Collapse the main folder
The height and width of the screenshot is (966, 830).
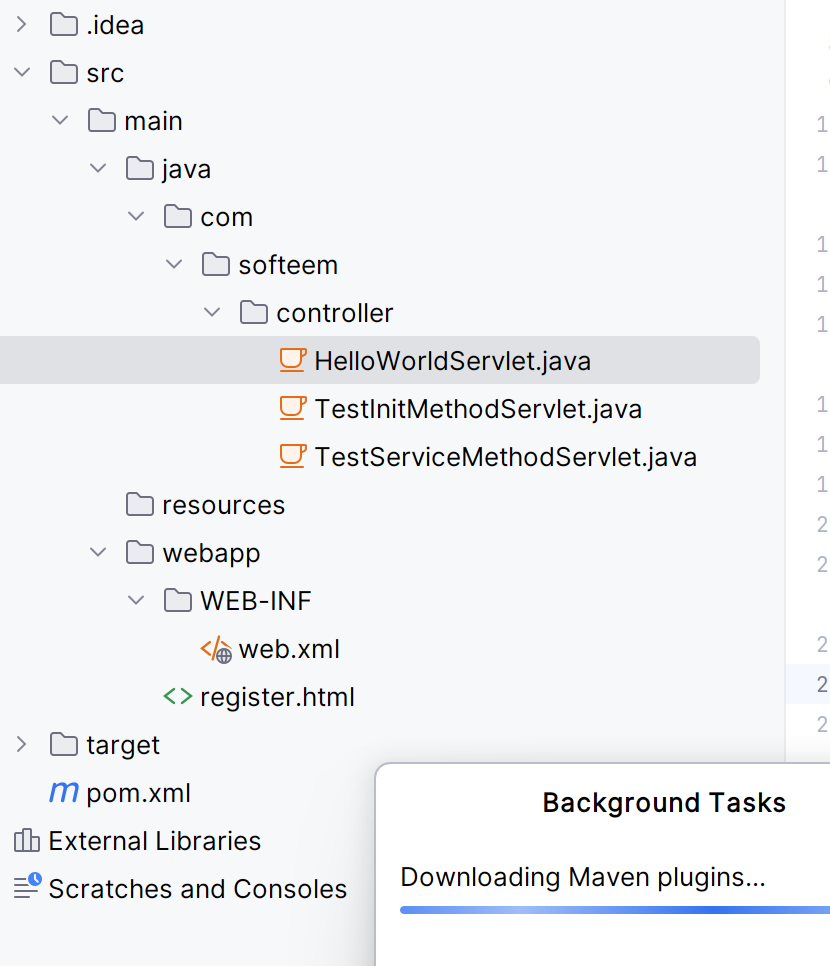point(60,120)
